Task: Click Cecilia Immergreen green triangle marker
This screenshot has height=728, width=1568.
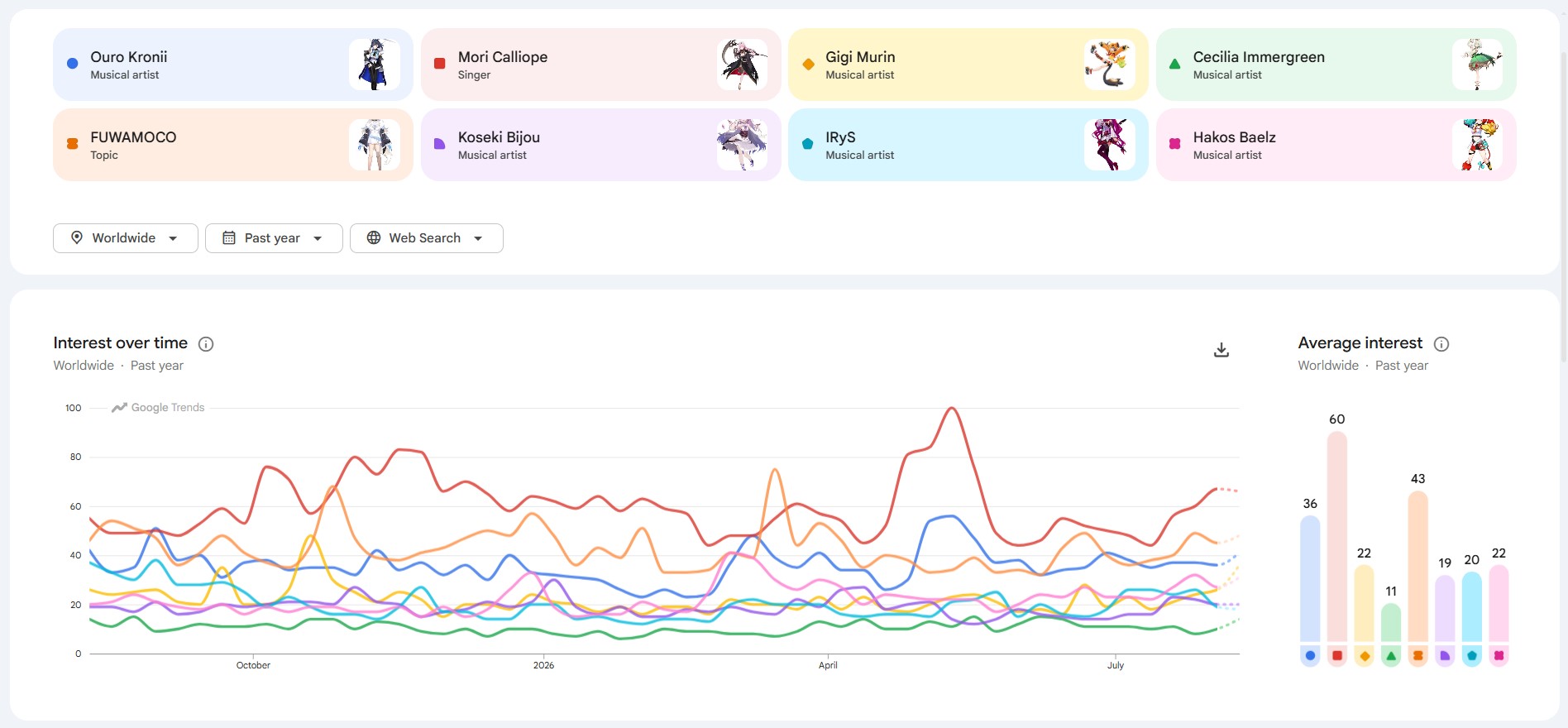Action: tap(1175, 64)
